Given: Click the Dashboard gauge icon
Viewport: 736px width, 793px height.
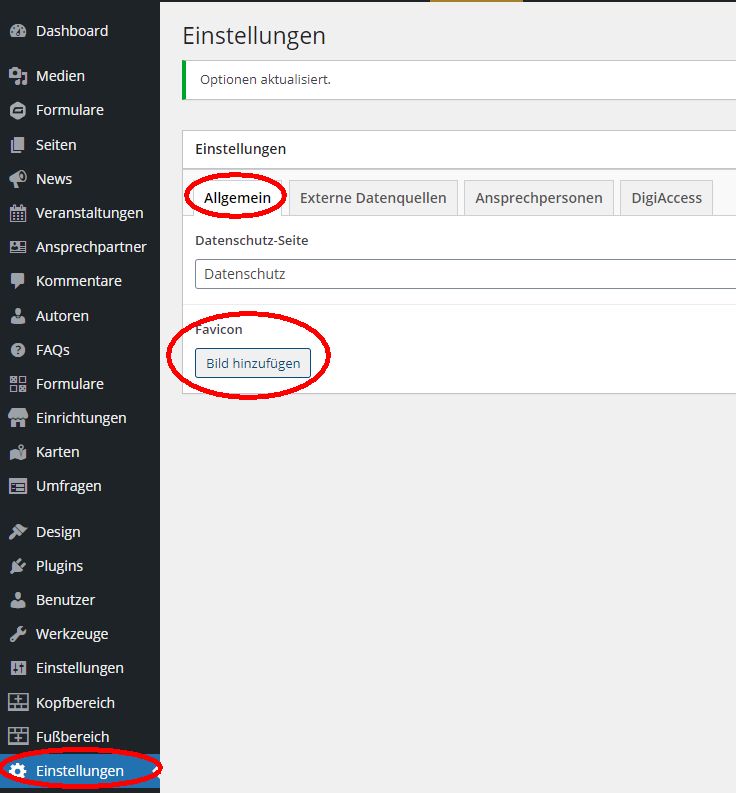Looking at the screenshot, I should 17,31.
